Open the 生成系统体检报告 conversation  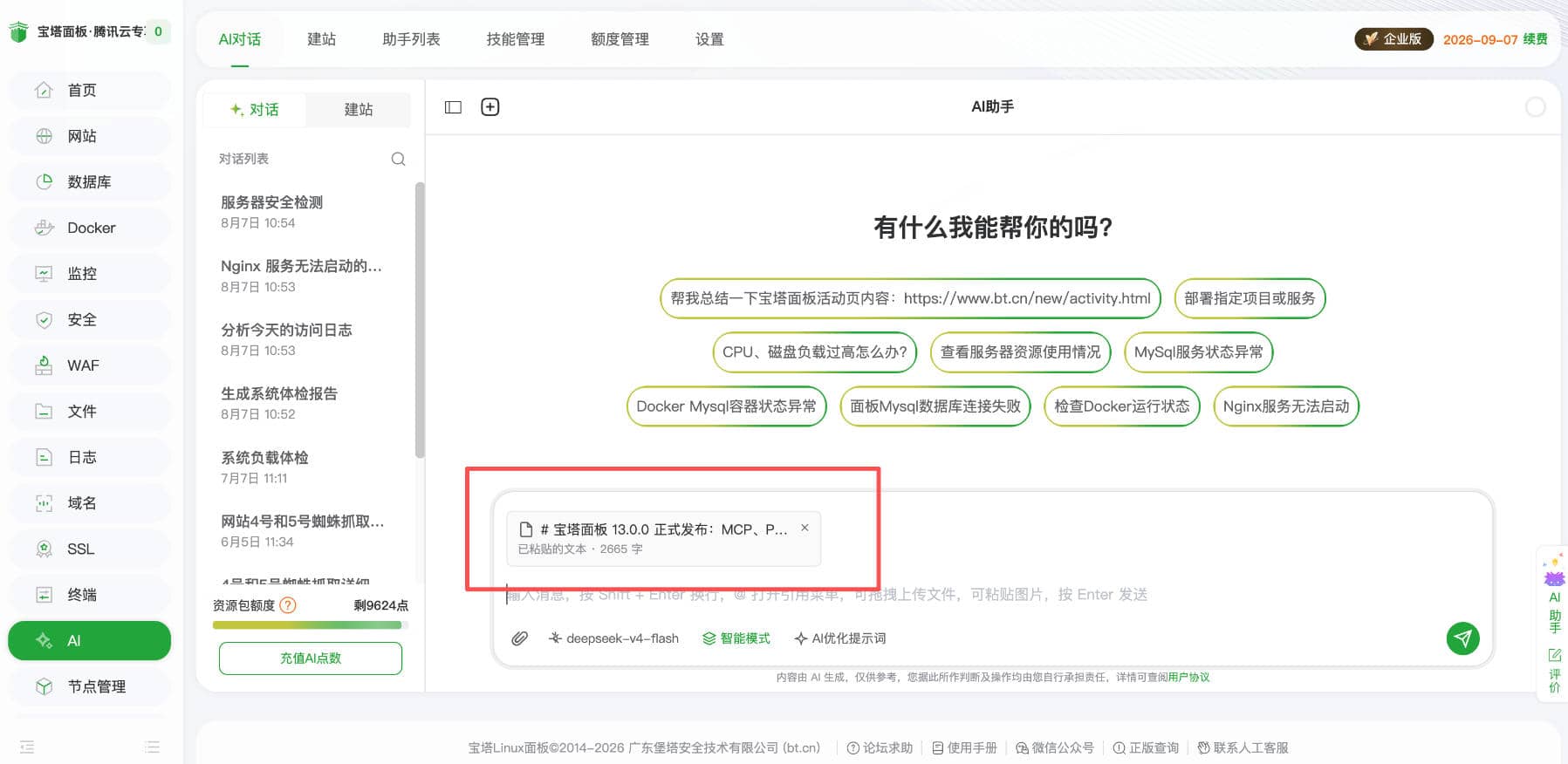(x=305, y=403)
